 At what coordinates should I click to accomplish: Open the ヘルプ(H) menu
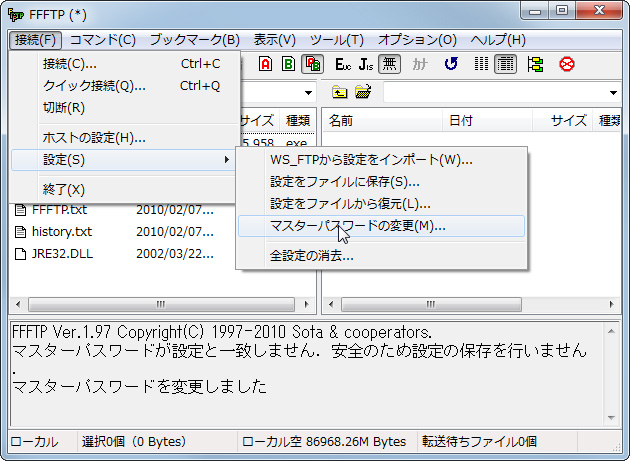tap(498, 40)
